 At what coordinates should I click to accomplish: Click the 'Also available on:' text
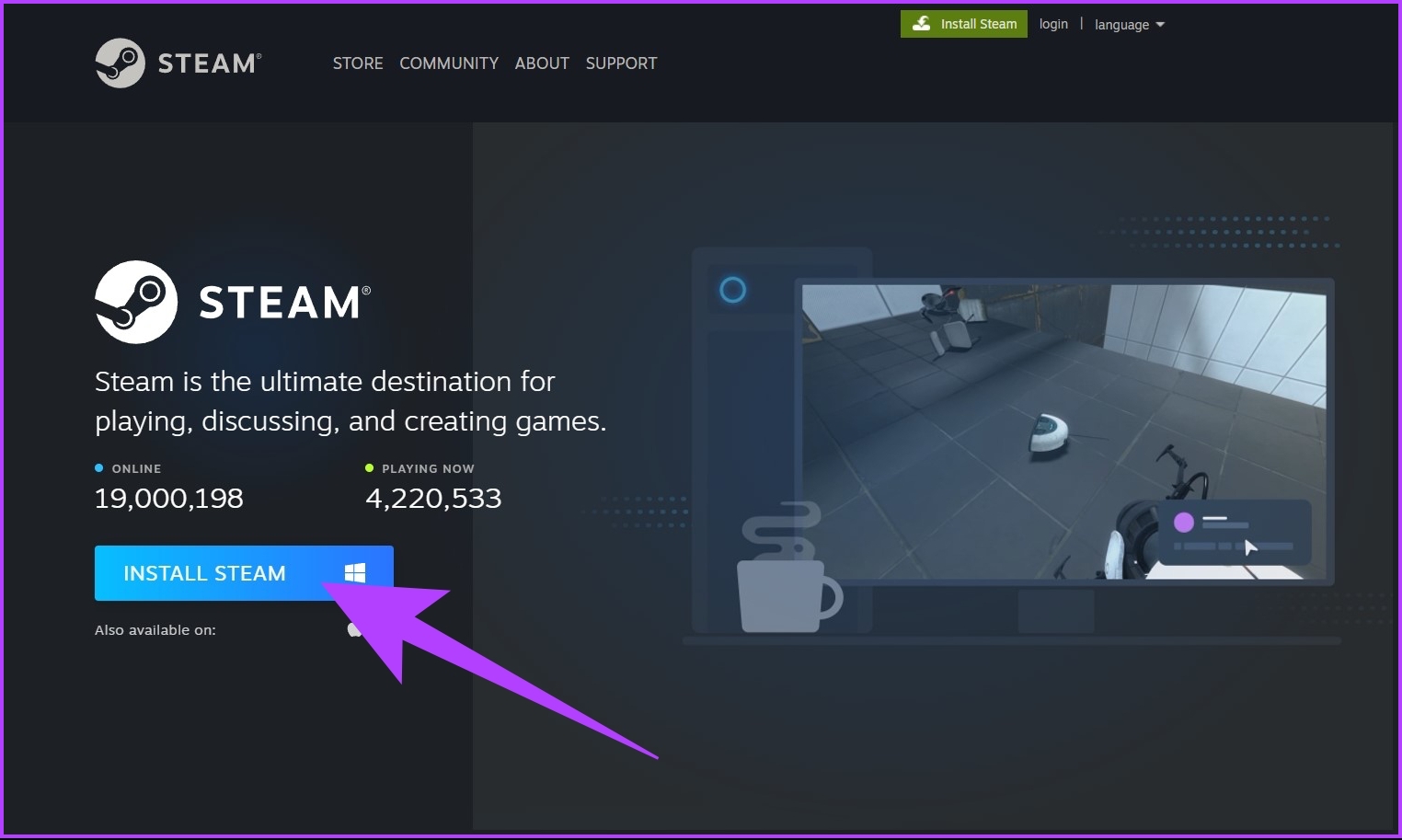tap(155, 630)
